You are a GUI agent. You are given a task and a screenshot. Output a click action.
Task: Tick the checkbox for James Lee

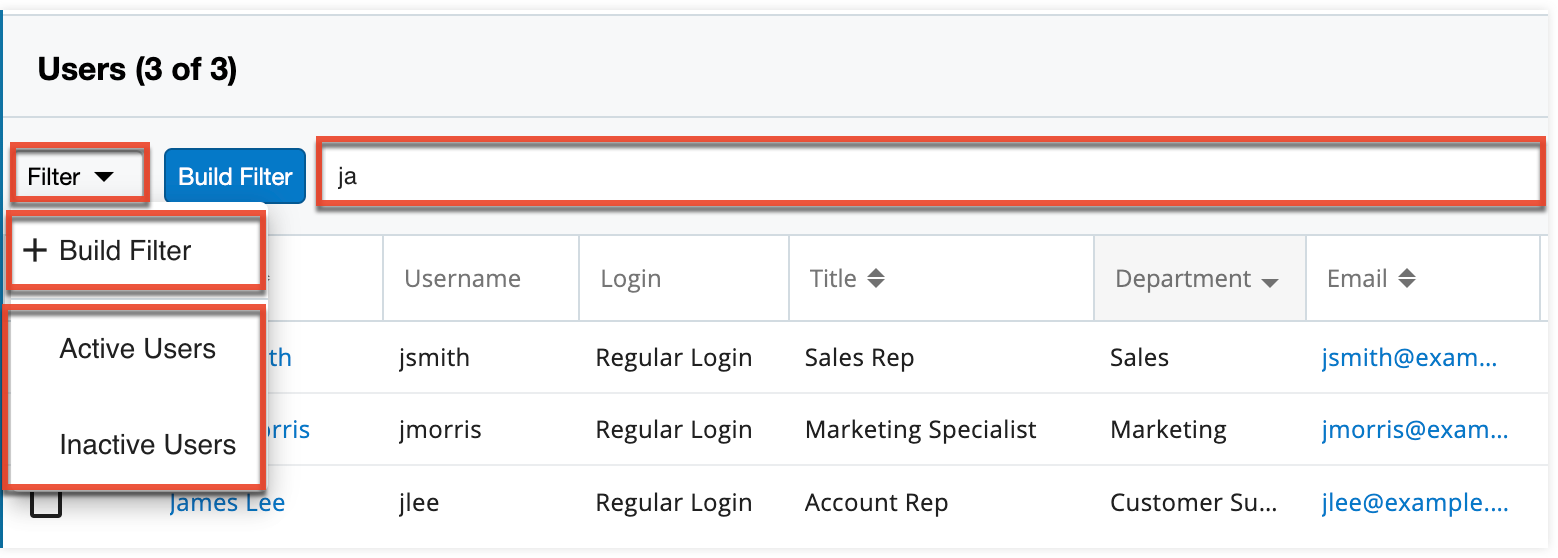45,503
